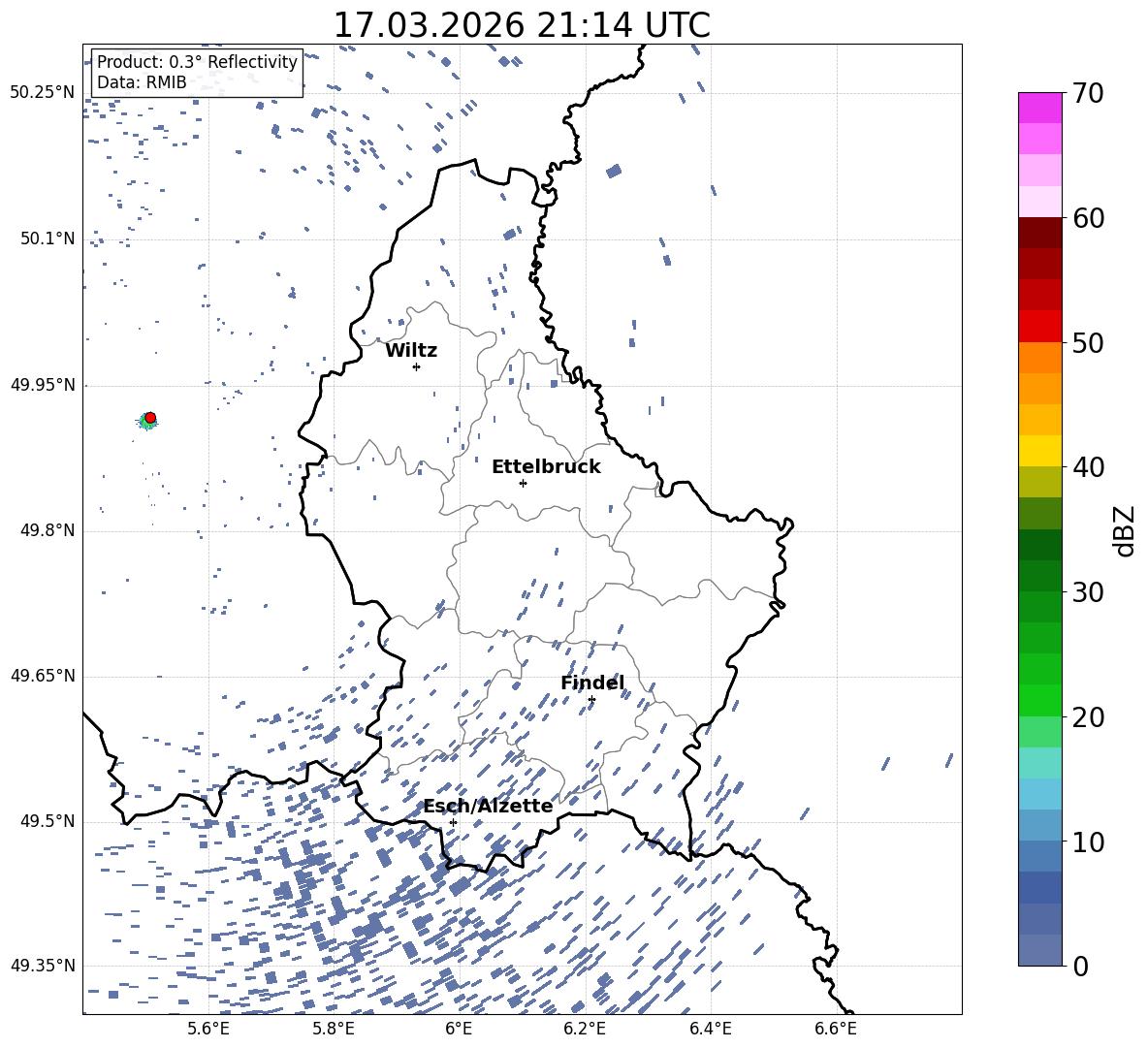Click the 50.25°N latitude label
Image resolution: width=1148 pixels, height=1048 pixels.
[x=43, y=93]
